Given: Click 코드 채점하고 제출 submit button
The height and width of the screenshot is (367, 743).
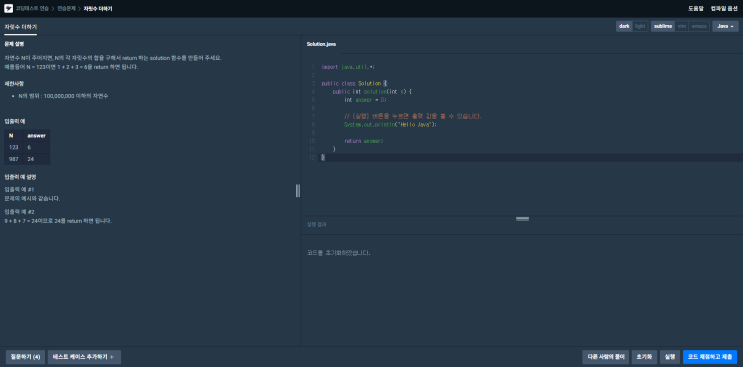Looking at the screenshot, I should tap(710, 357).
